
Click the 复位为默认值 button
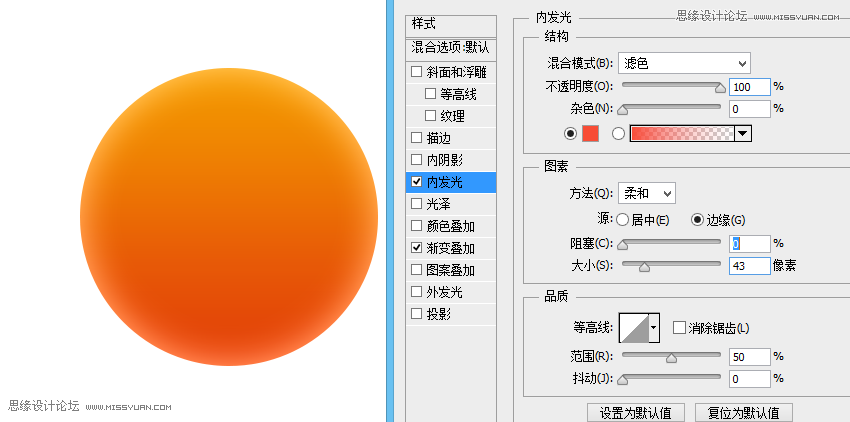[744, 413]
